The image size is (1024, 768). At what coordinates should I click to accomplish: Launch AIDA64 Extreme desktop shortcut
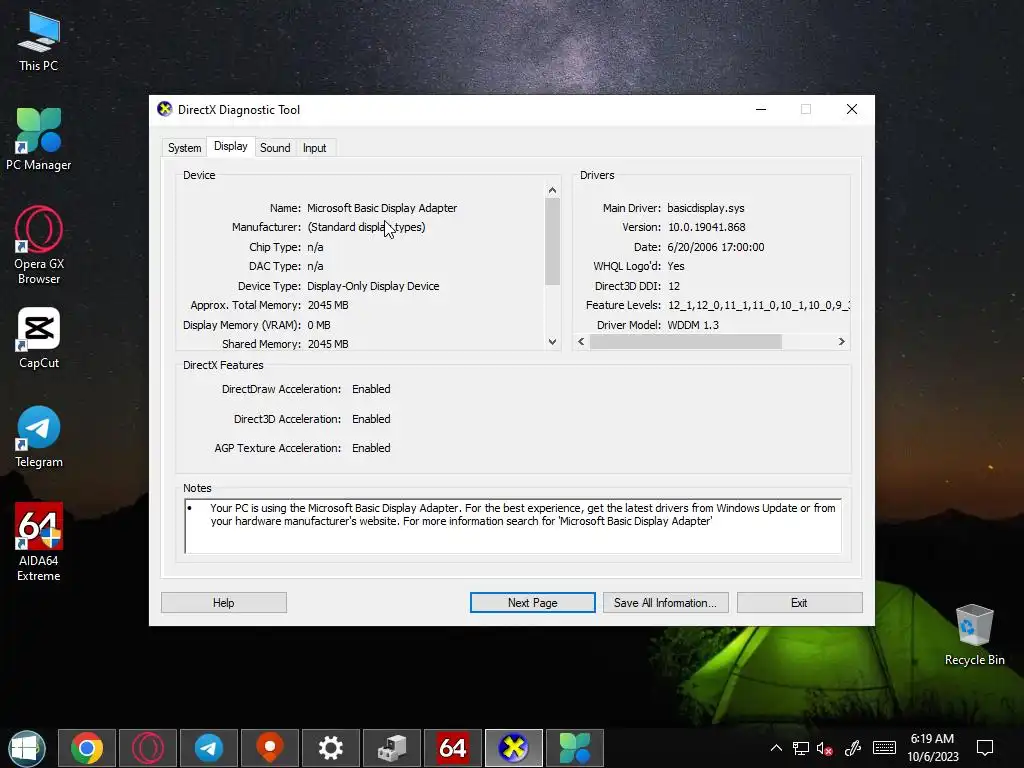click(39, 542)
